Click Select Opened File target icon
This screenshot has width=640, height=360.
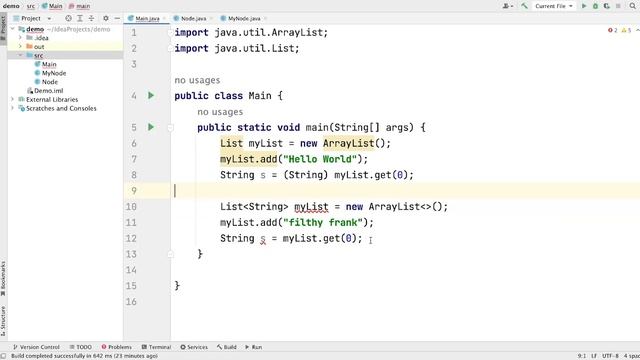click(69, 18)
